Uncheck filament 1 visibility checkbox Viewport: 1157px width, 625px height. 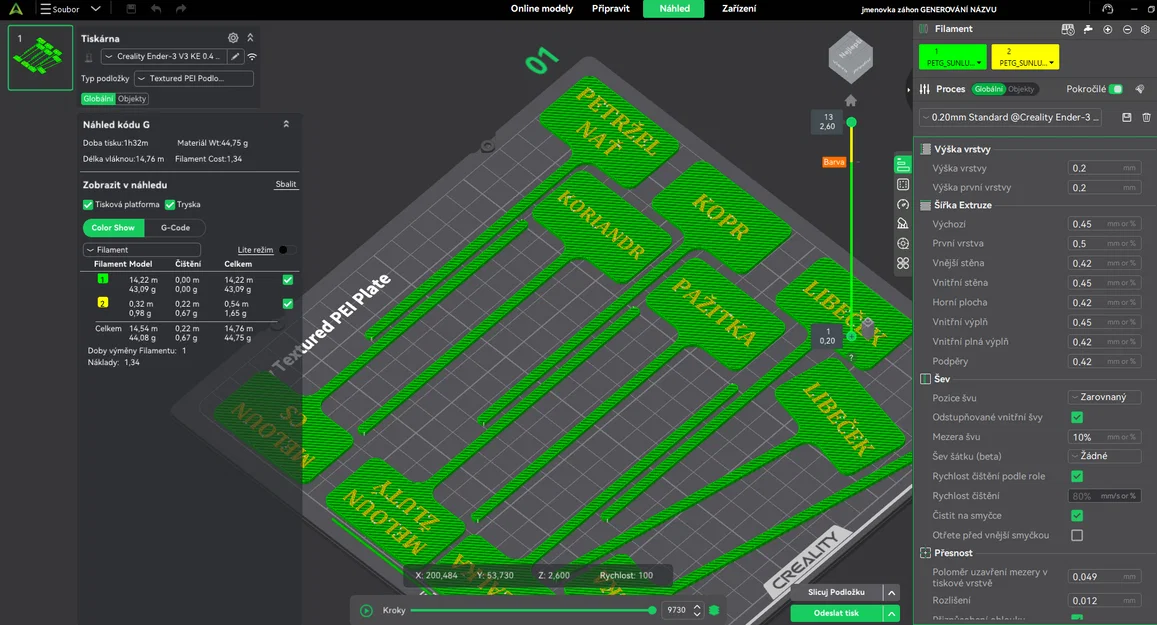288,280
